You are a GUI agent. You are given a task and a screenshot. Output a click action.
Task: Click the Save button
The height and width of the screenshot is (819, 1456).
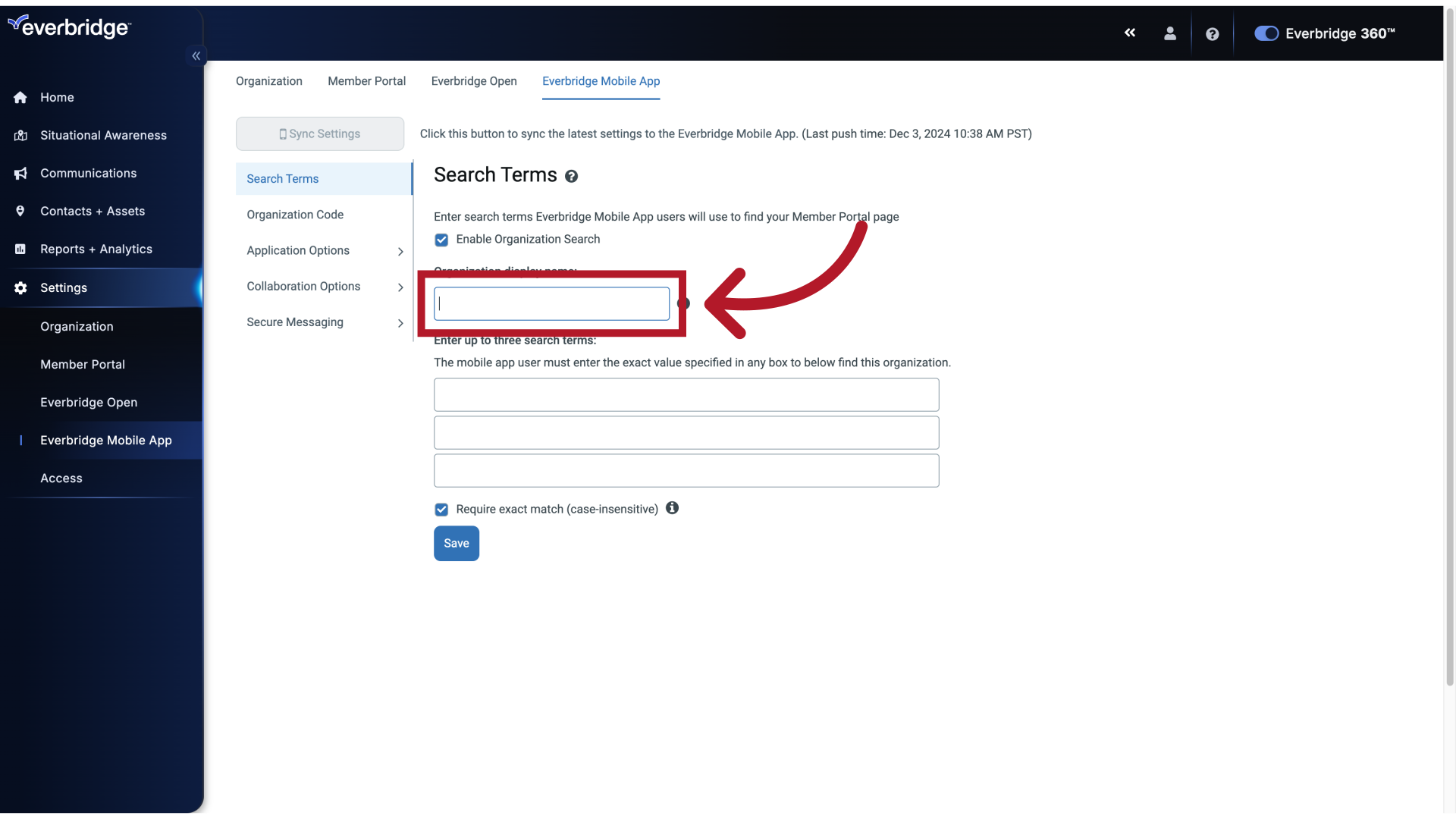click(456, 543)
